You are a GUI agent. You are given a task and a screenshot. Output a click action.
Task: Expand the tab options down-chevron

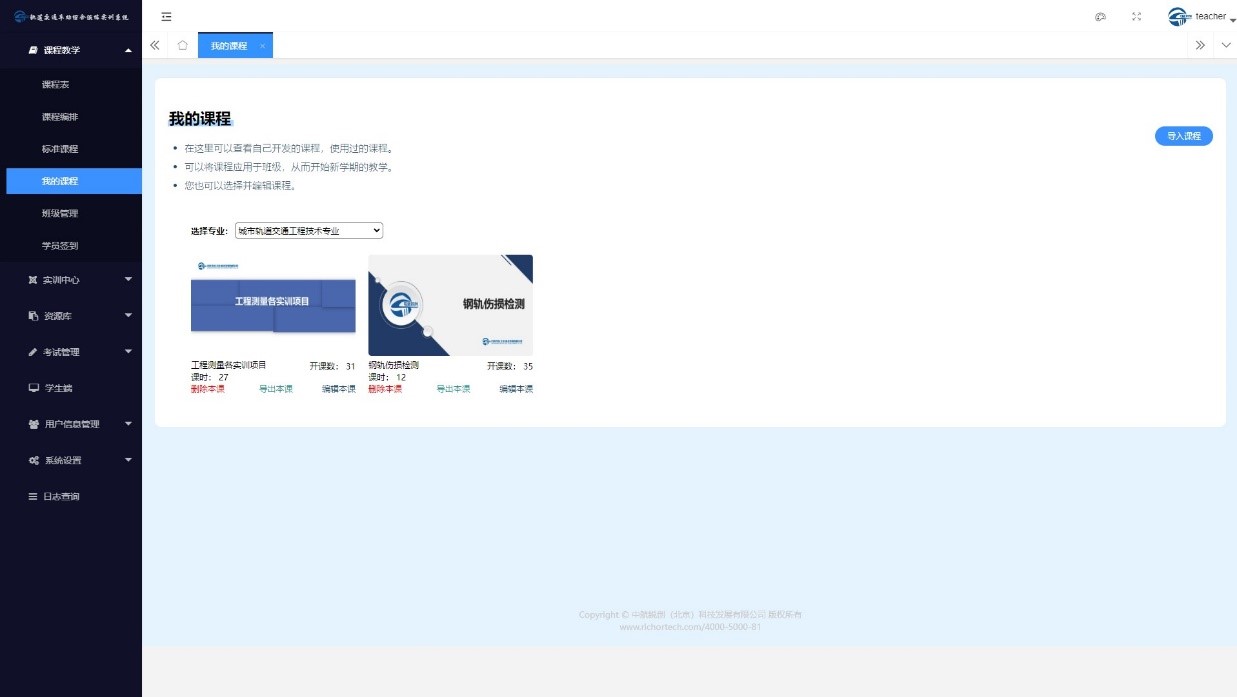pos(1226,45)
